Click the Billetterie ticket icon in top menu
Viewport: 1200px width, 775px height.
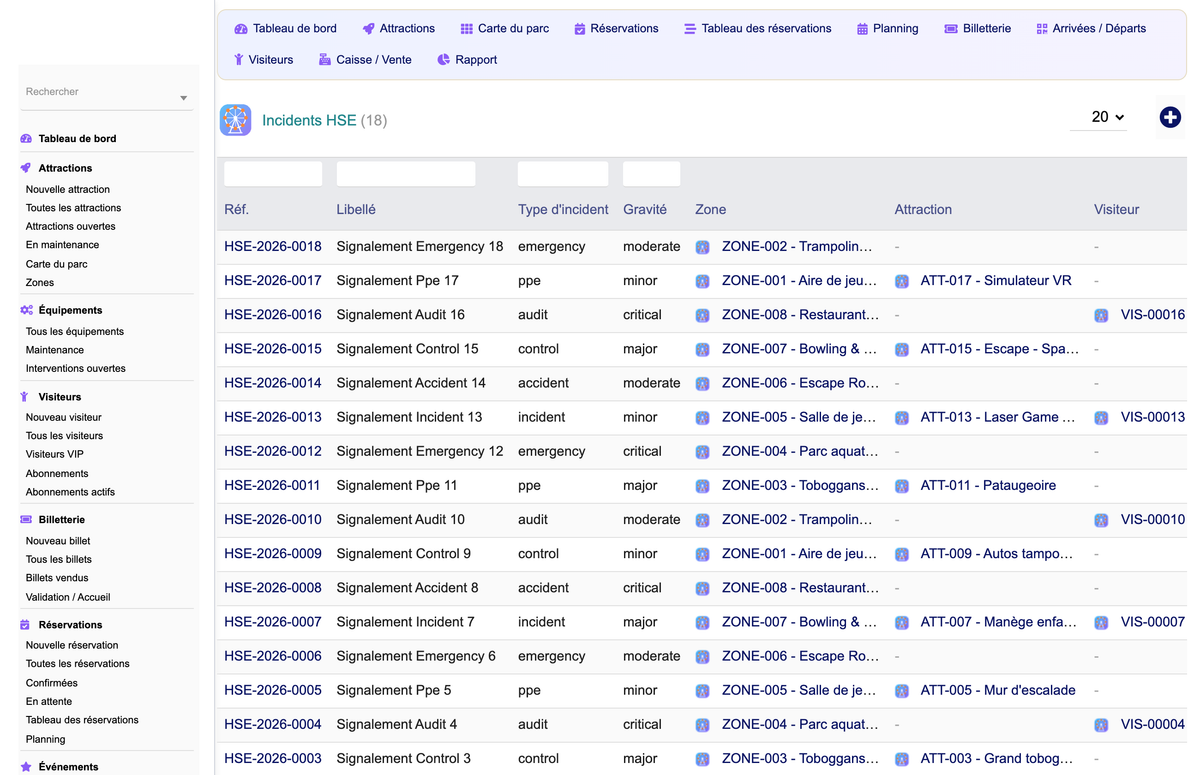coord(951,29)
